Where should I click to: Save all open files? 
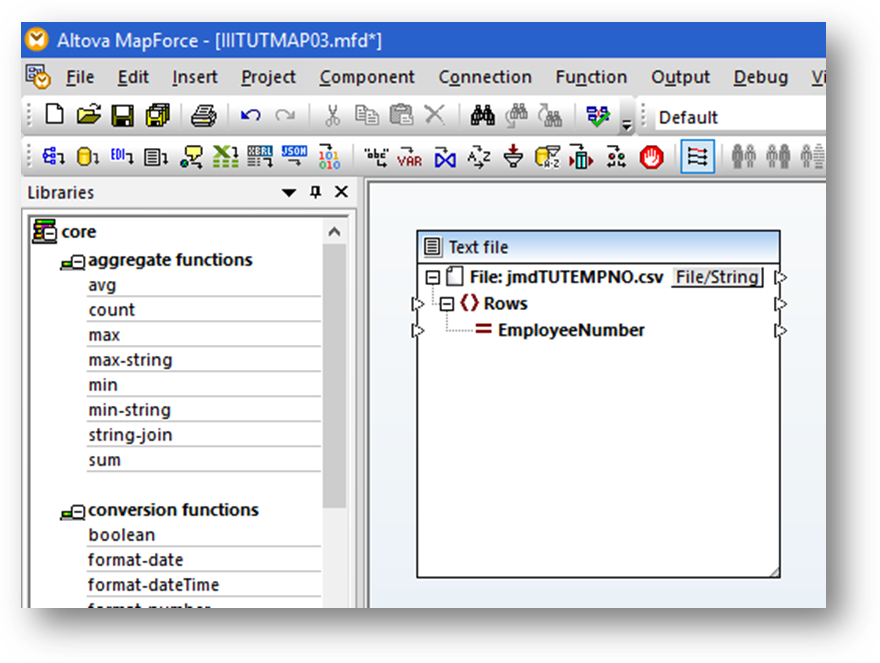(x=158, y=115)
